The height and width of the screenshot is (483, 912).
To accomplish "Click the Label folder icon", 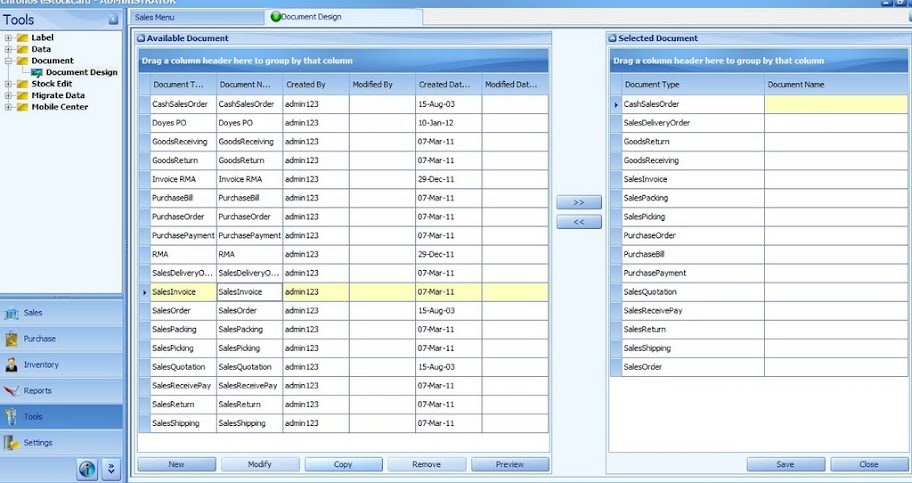I will pyautogui.click(x=23, y=38).
